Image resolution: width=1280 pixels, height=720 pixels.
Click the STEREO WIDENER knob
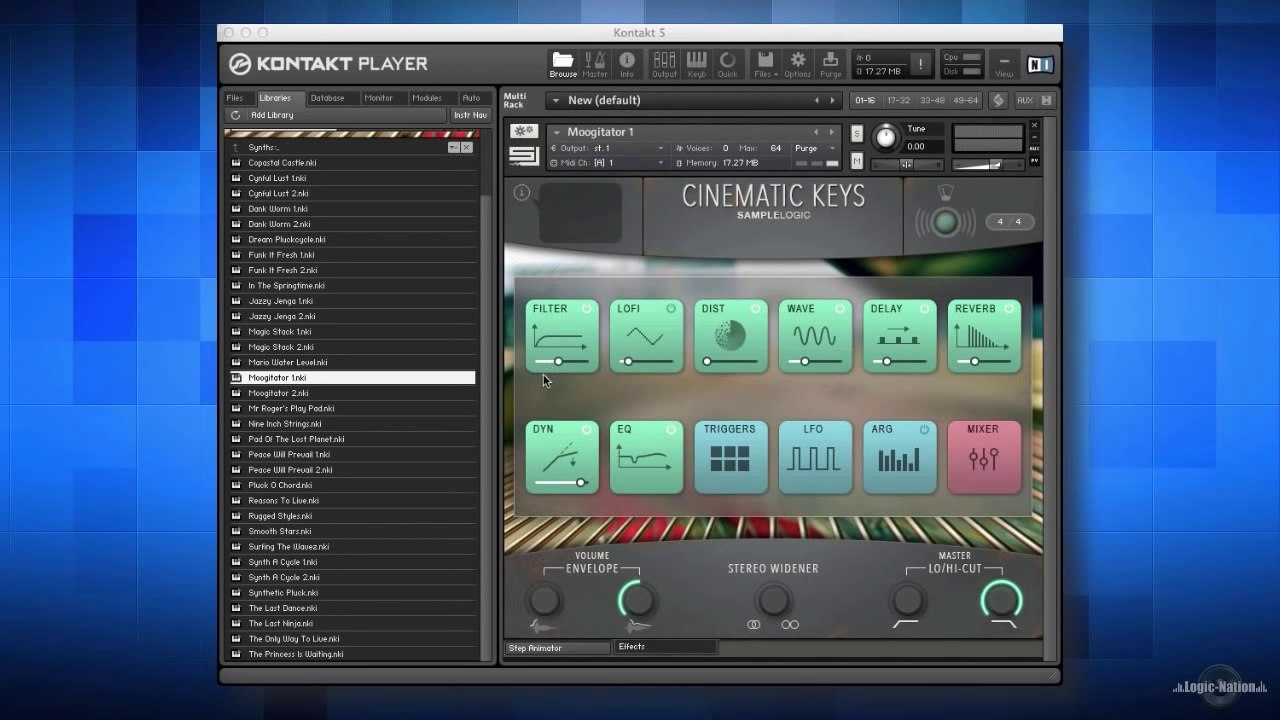pos(773,600)
